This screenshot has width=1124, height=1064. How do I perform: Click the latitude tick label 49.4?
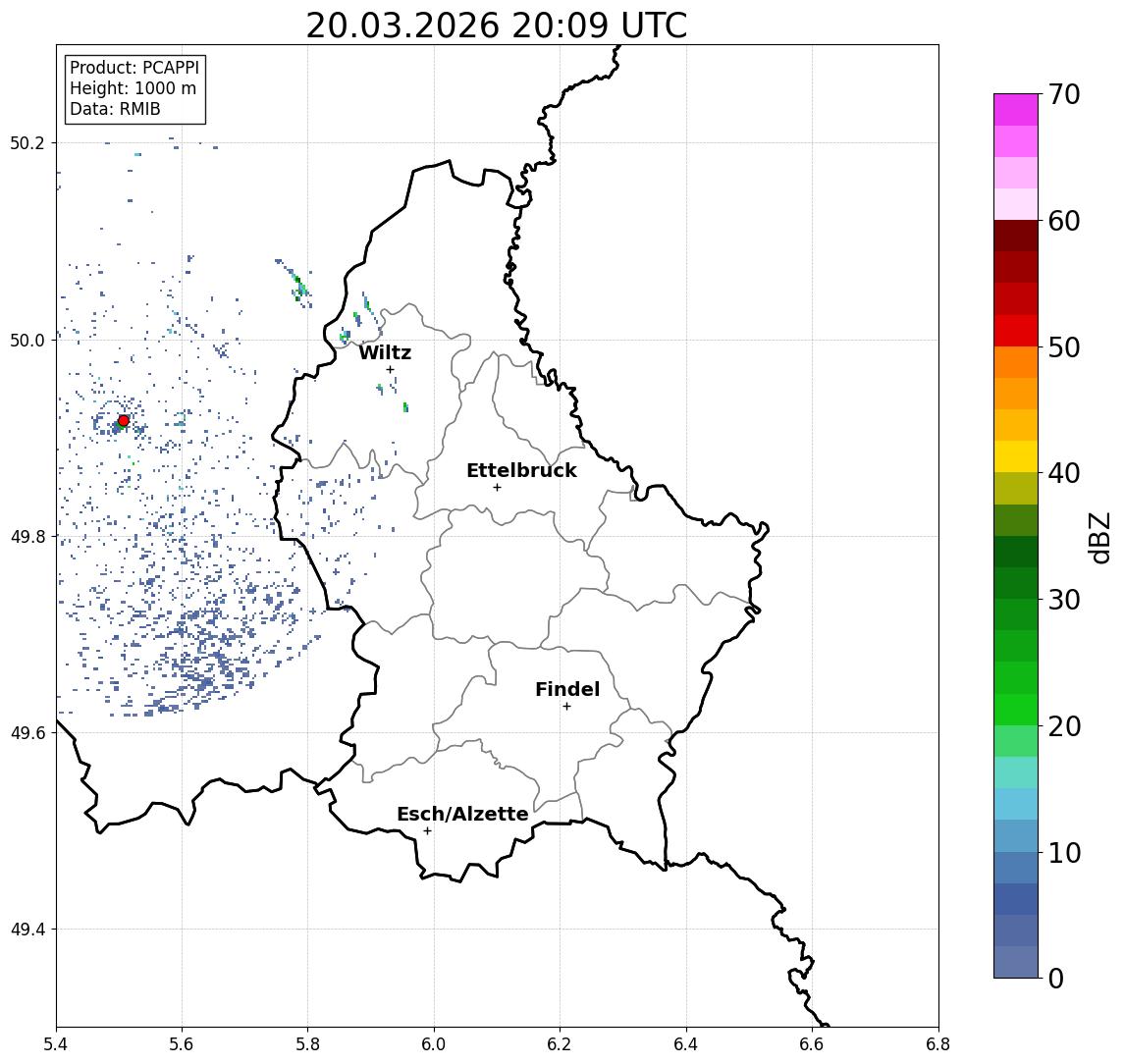point(27,930)
